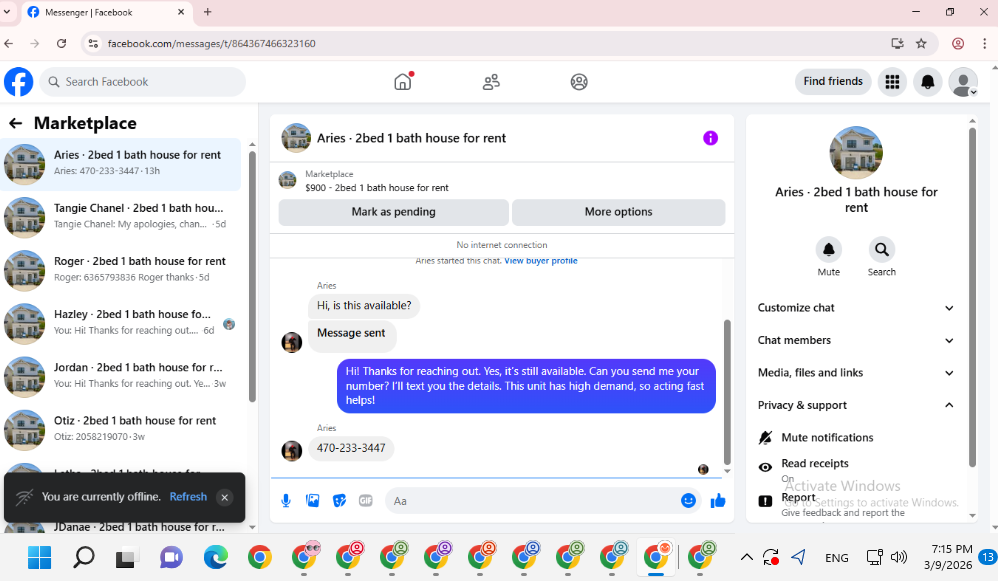This screenshot has height=581, width=998.
Task: Open the Groups icon in top navigation
Action: click(579, 81)
